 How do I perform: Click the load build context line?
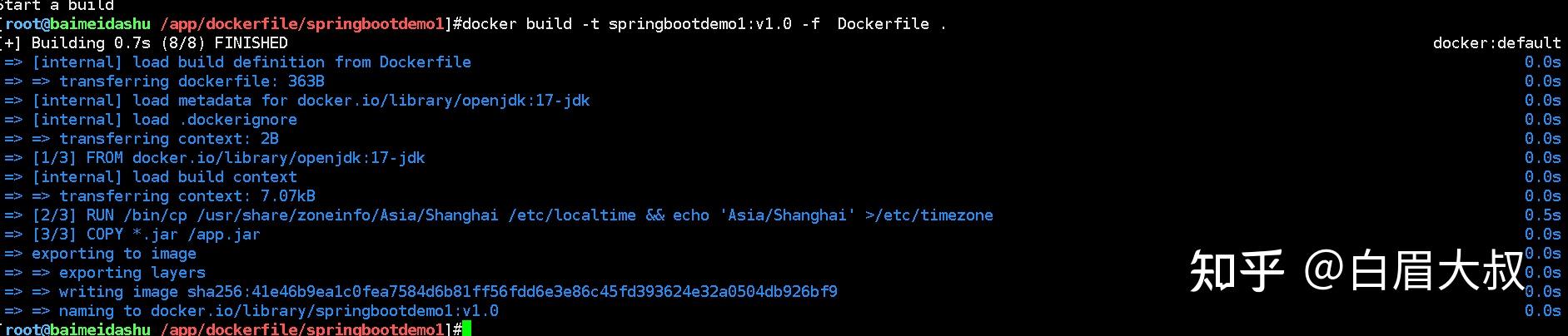(x=150, y=177)
